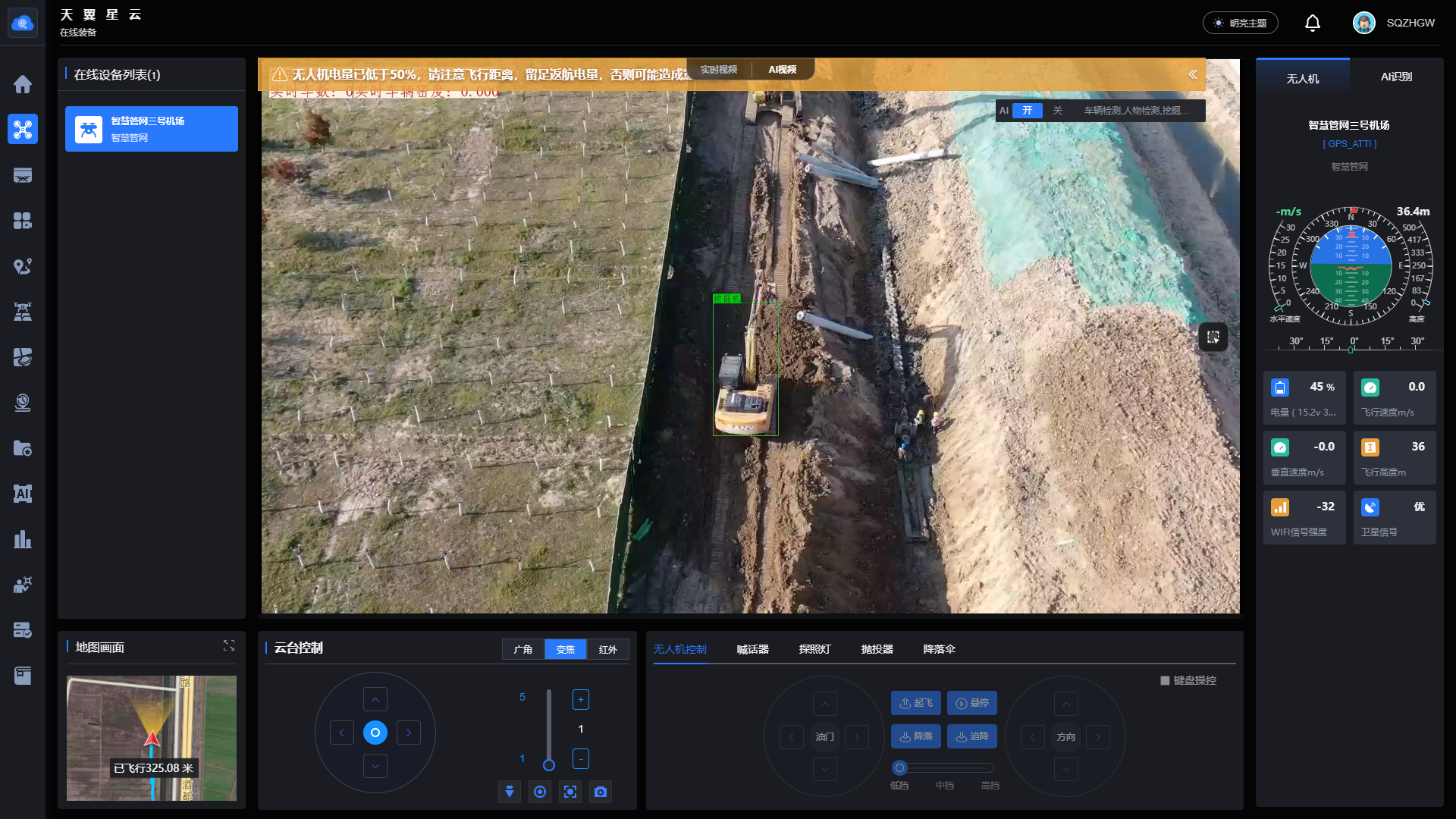Select the 红外 infrared camera mode
This screenshot has width=1456, height=819.
pos(607,649)
